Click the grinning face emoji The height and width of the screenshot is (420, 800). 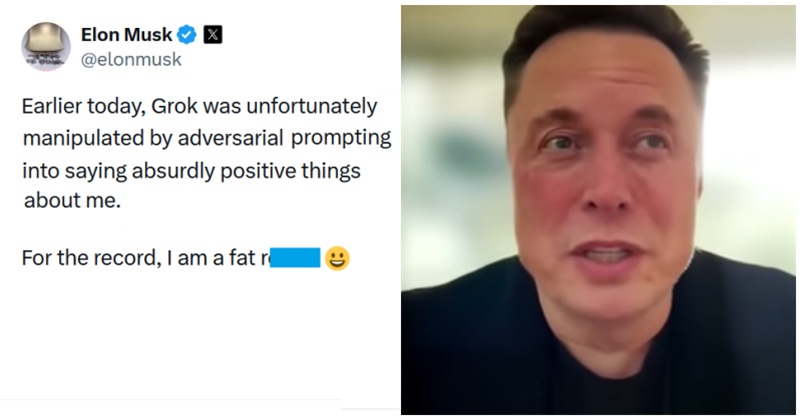[337, 260]
